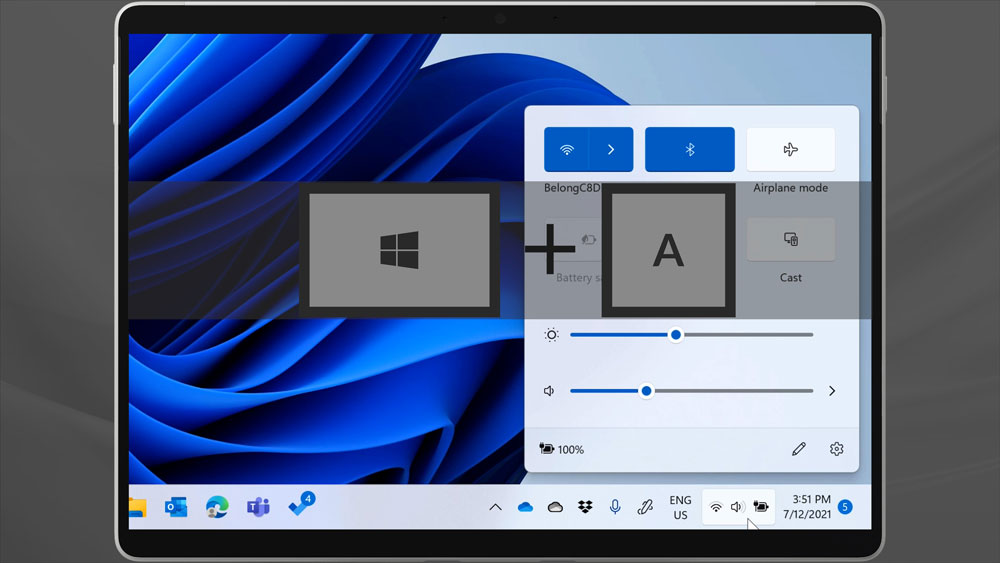
Task: Open the ENG US language switcher
Action: click(680, 508)
